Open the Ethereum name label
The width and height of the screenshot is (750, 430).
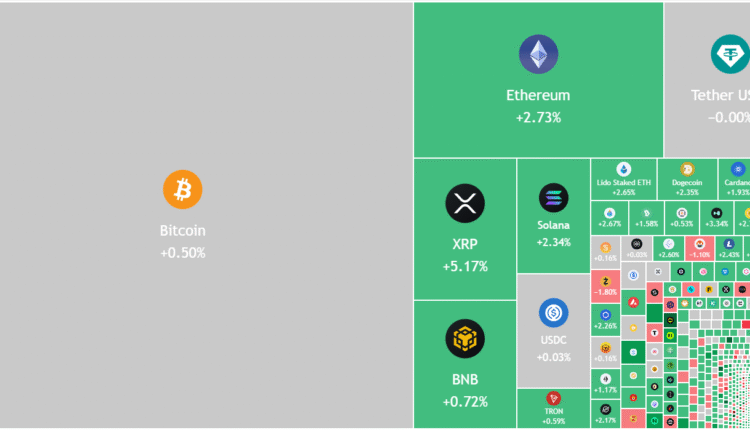(538, 96)
